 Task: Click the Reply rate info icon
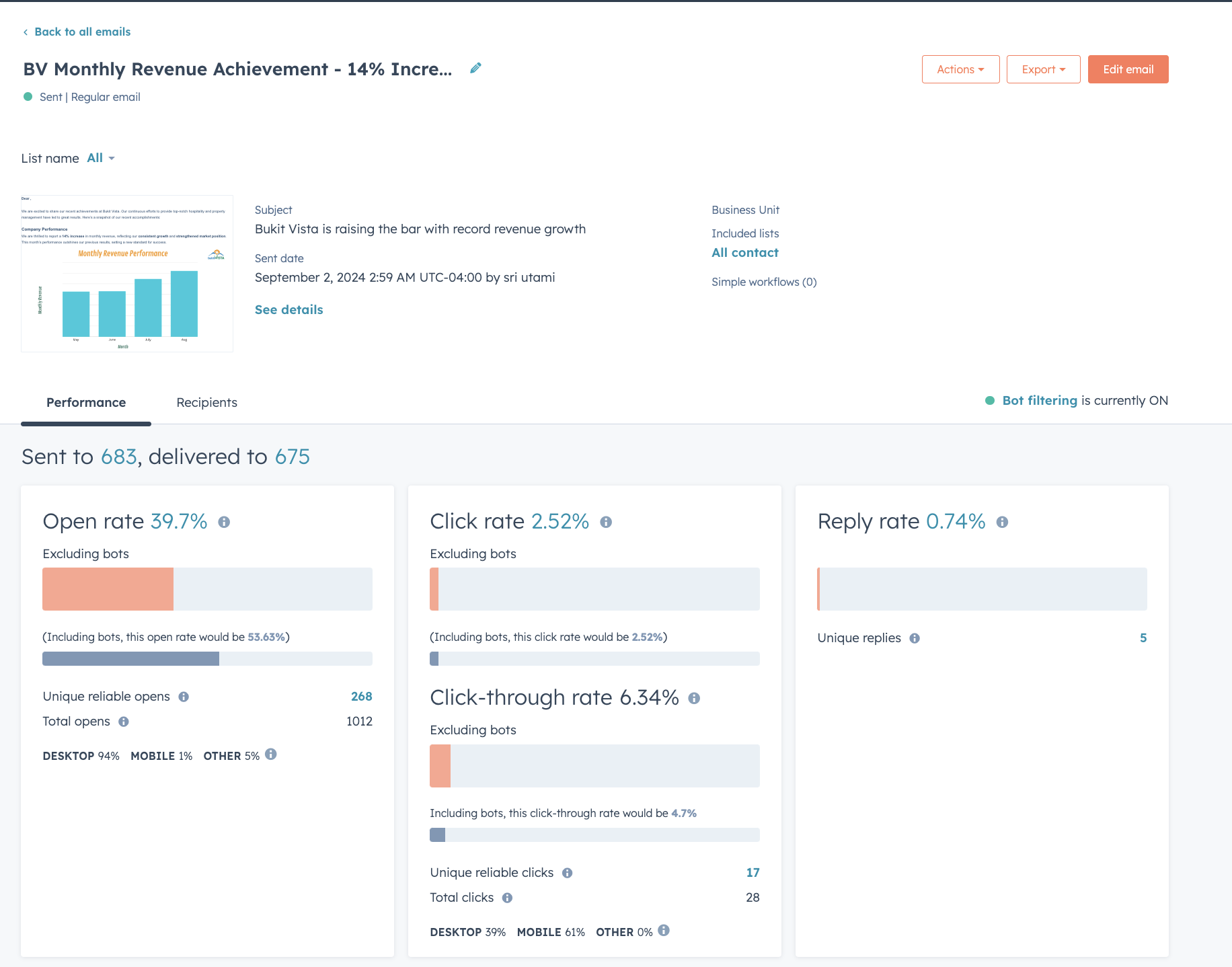pos(1002,522)
